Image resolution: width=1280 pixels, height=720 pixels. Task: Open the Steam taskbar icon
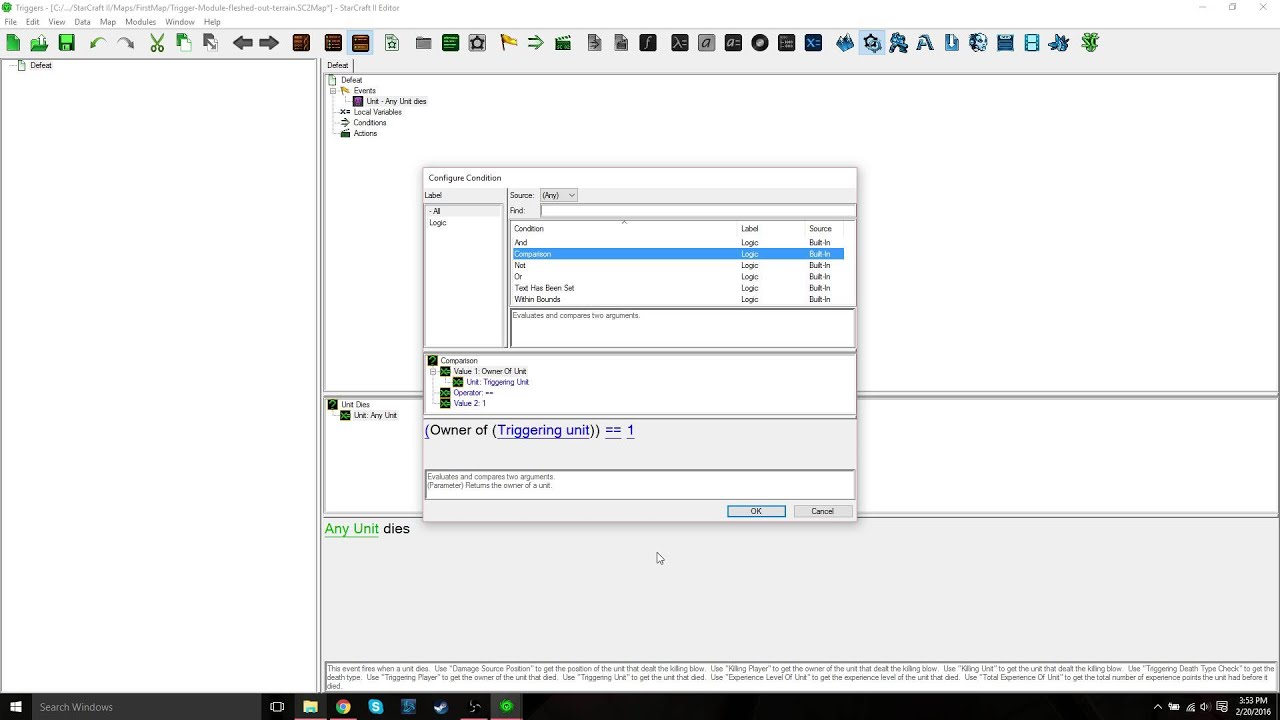point(441,707)
